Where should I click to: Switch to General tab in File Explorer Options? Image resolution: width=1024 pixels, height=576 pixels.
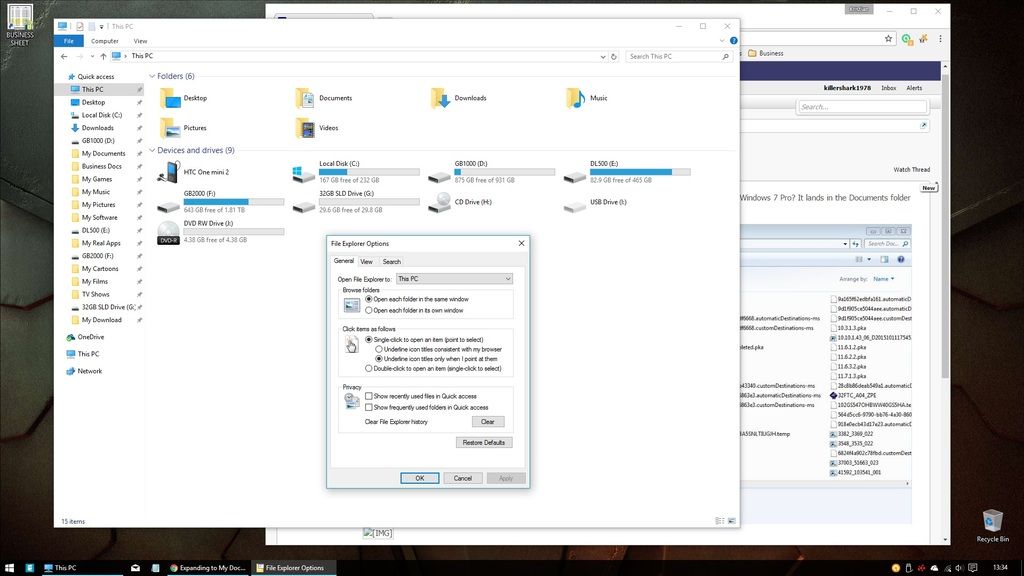[x=344, y=261]
